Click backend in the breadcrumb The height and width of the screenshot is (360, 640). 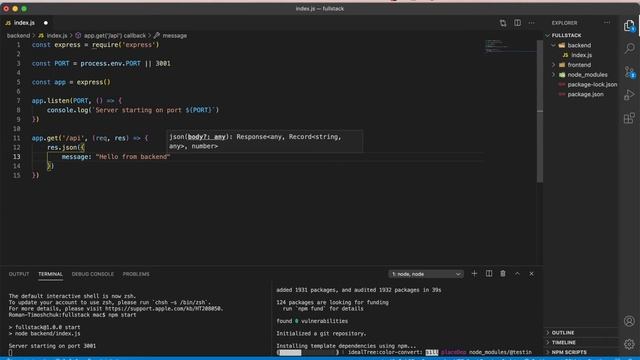(x=18, y=36)
